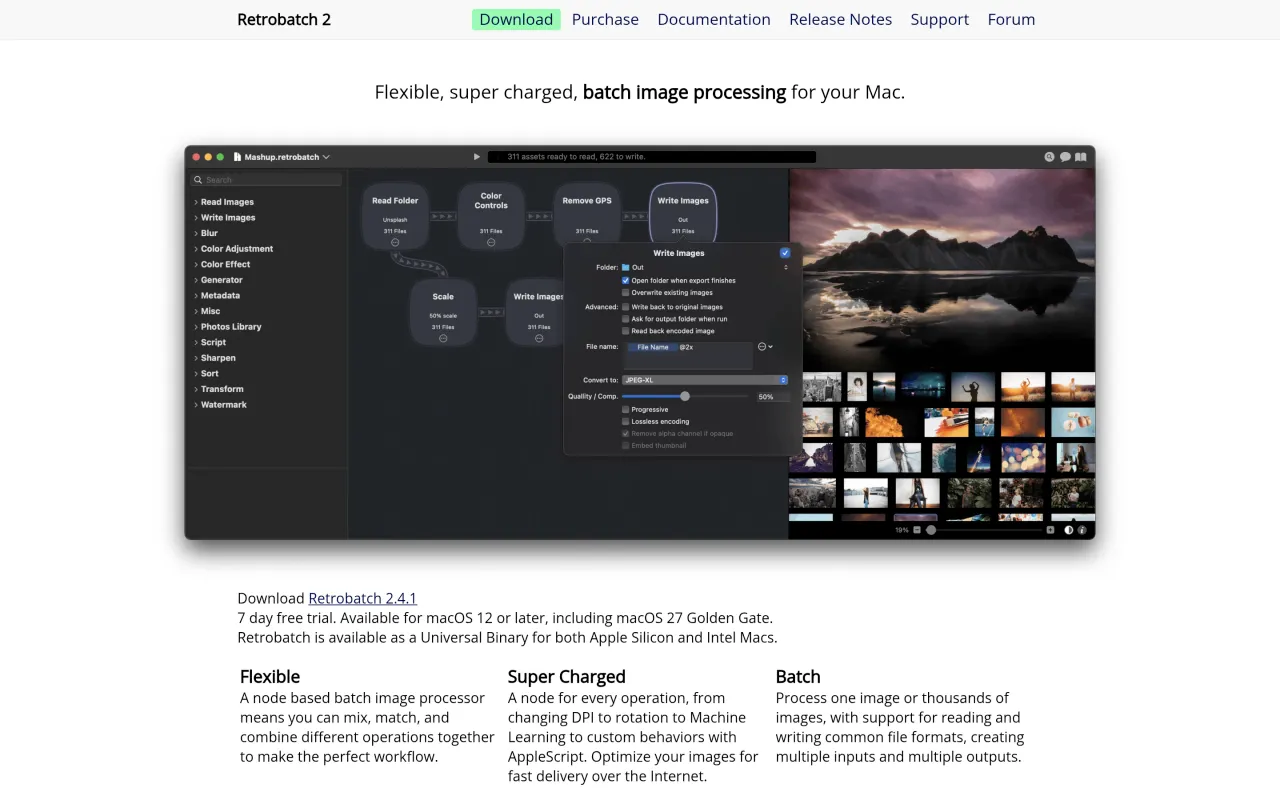Viewport: 1280px width, 800px height.
Task: Turn on Lossless encoding
Action: (x=626, y=422)
